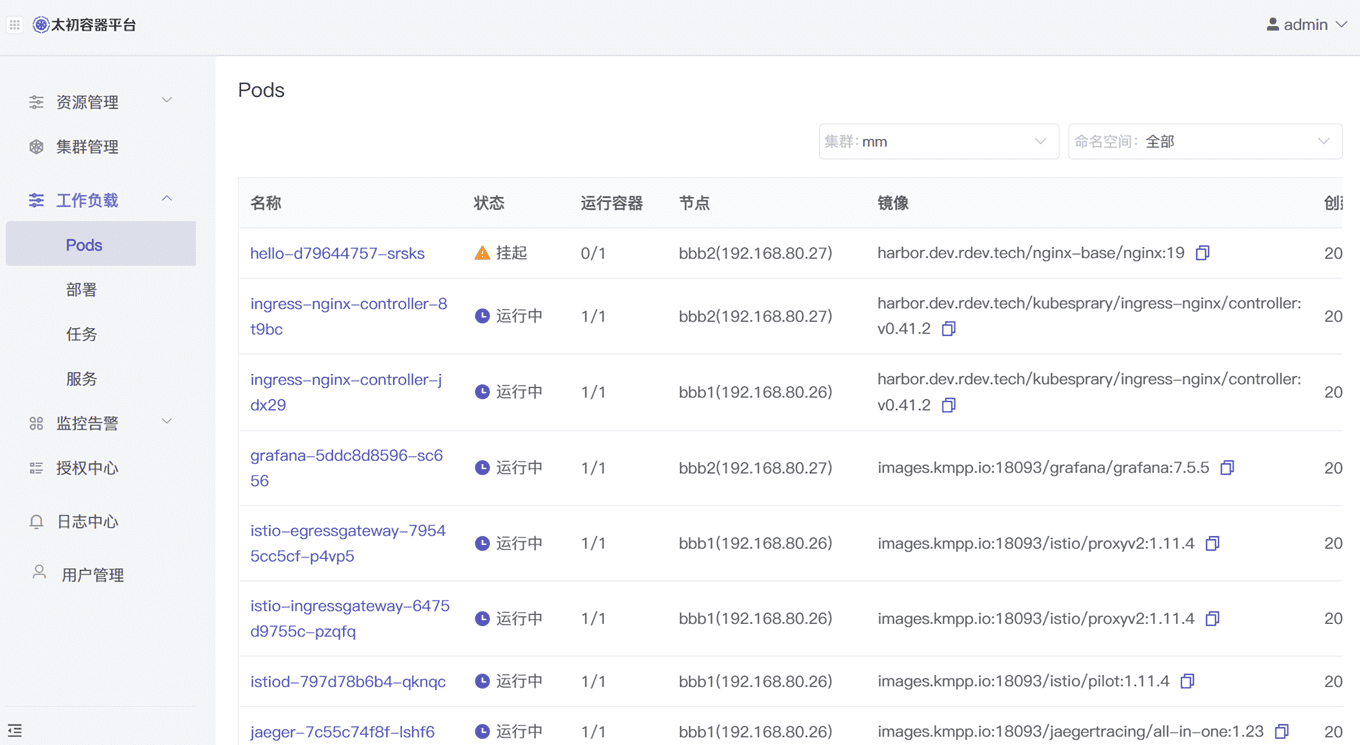Click the 集群管理 sidebar icon
This screenshot has height=745, width=1360.
click(x=36, y=147)
